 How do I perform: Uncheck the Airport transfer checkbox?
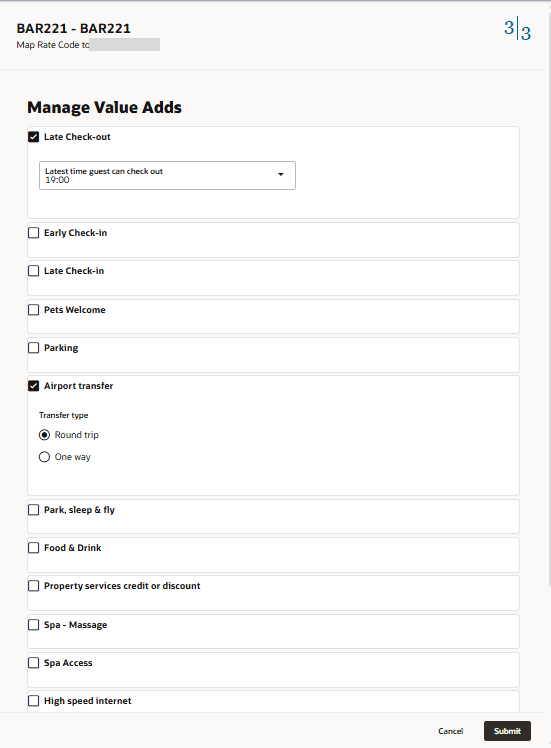click(x=33, y=386)
